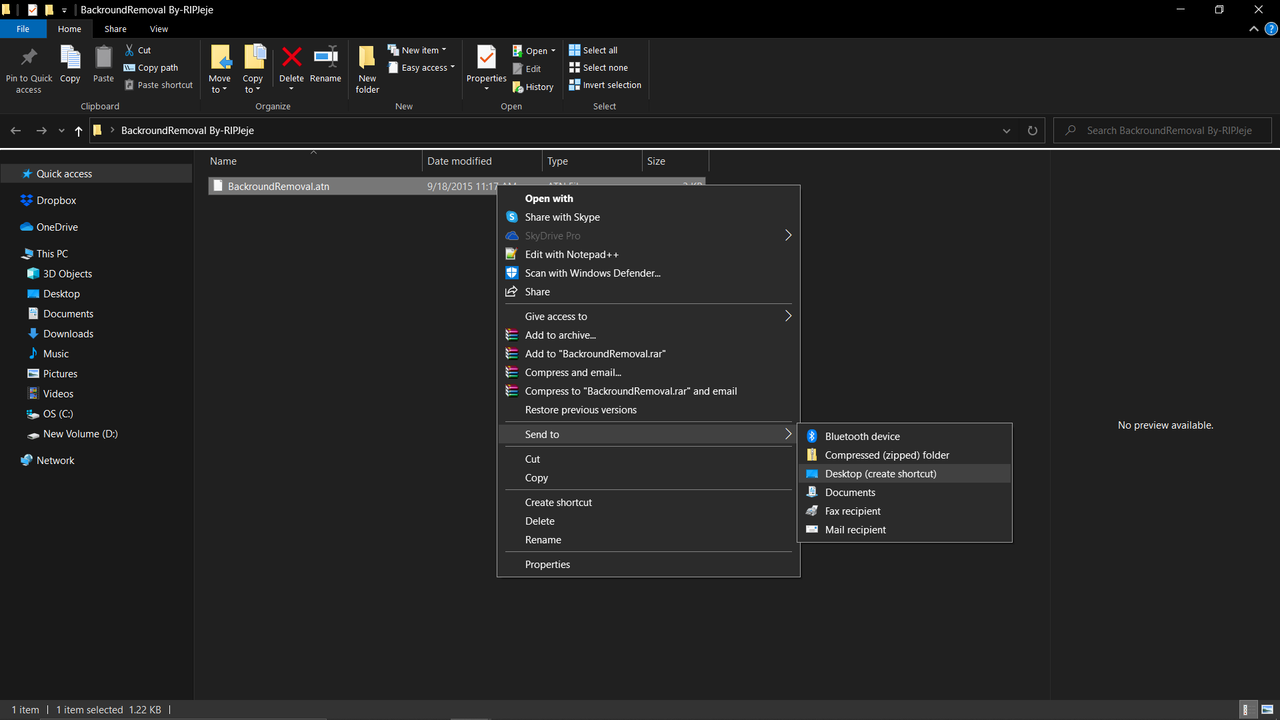Expand the Give access to submenu

(649, 316)
